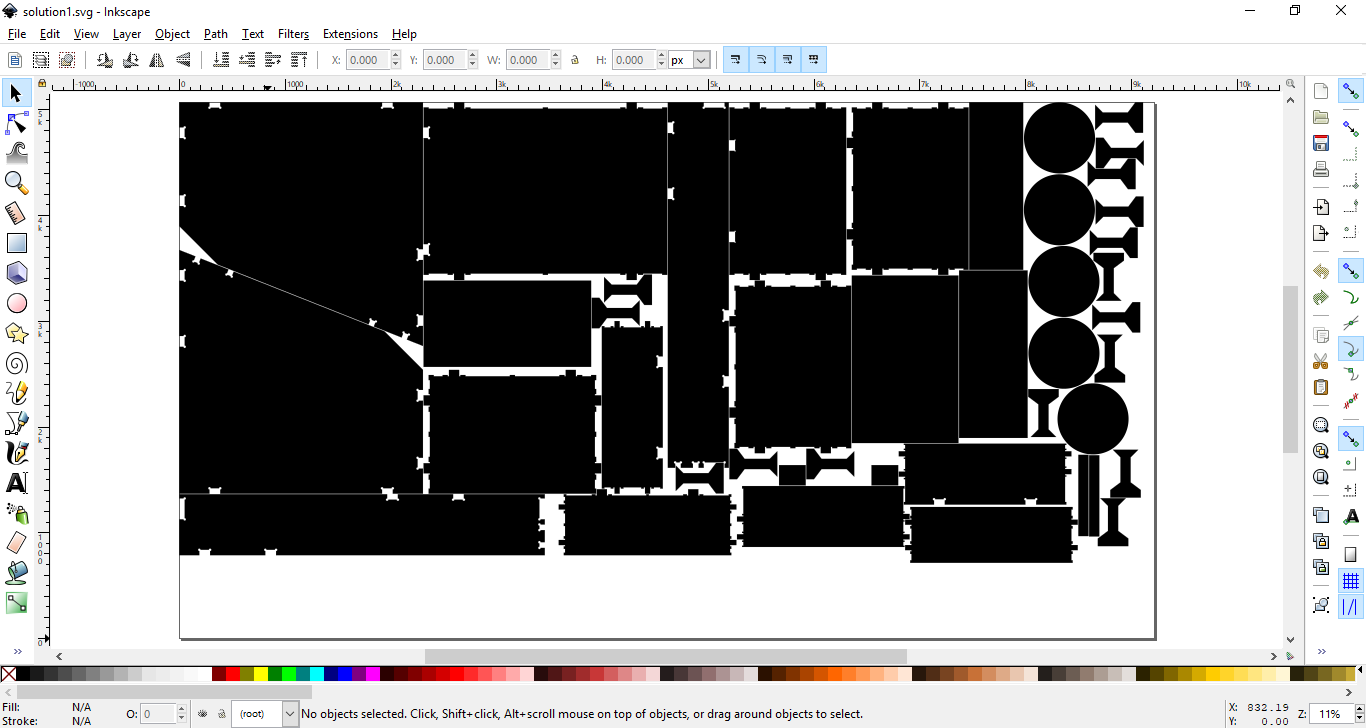
Task: Click the Open document folder icon
Action: click(x=1321, y=117)
